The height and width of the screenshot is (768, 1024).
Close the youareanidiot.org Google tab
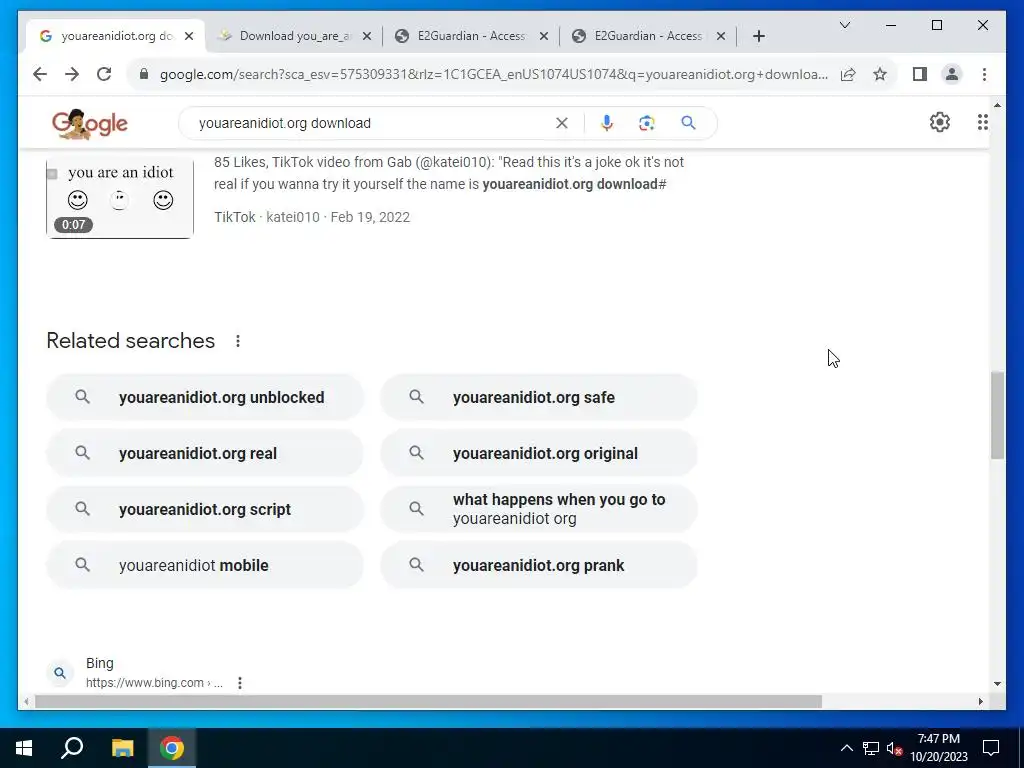[189, 37]
